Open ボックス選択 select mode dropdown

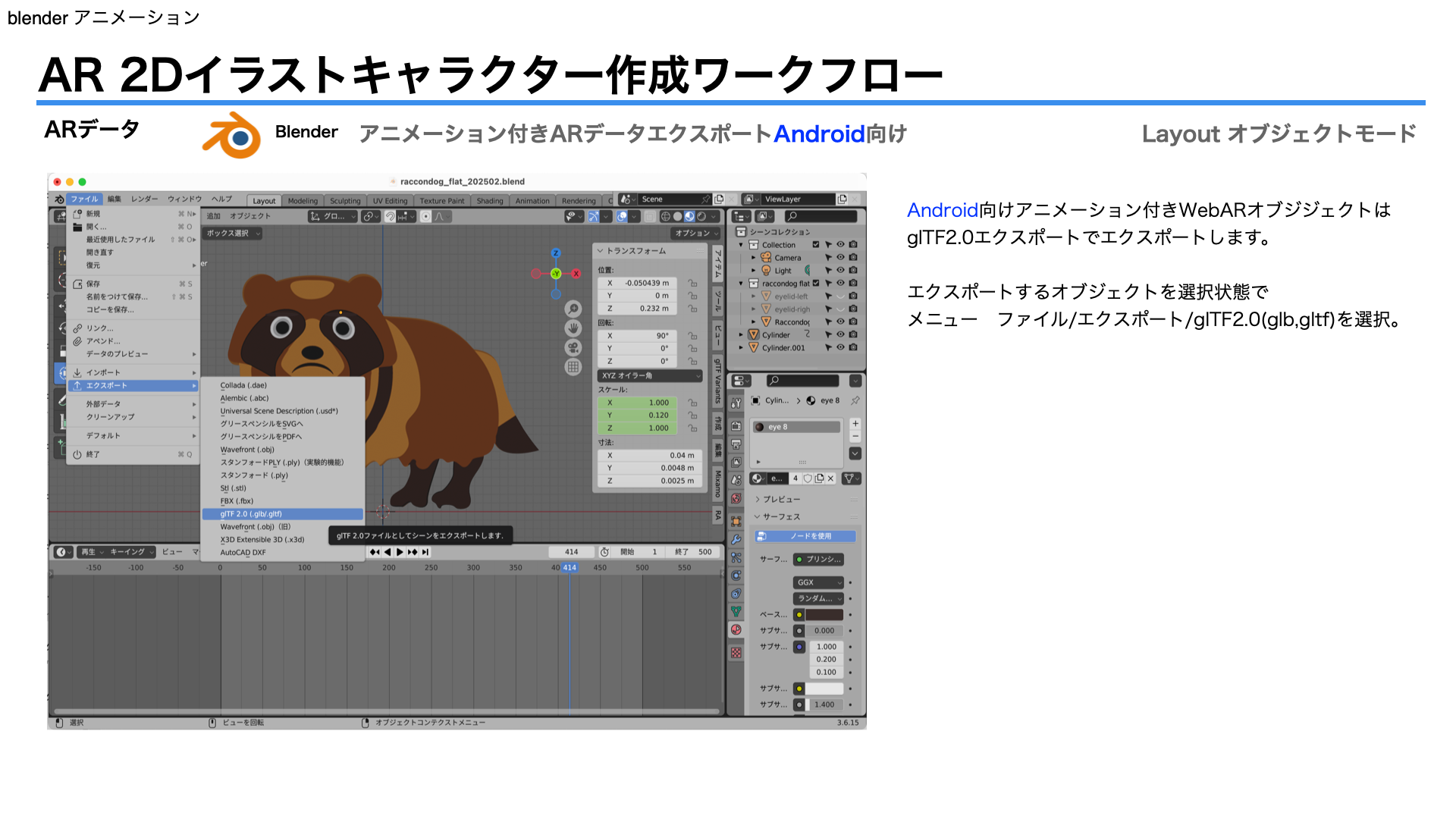click(233, 234)
